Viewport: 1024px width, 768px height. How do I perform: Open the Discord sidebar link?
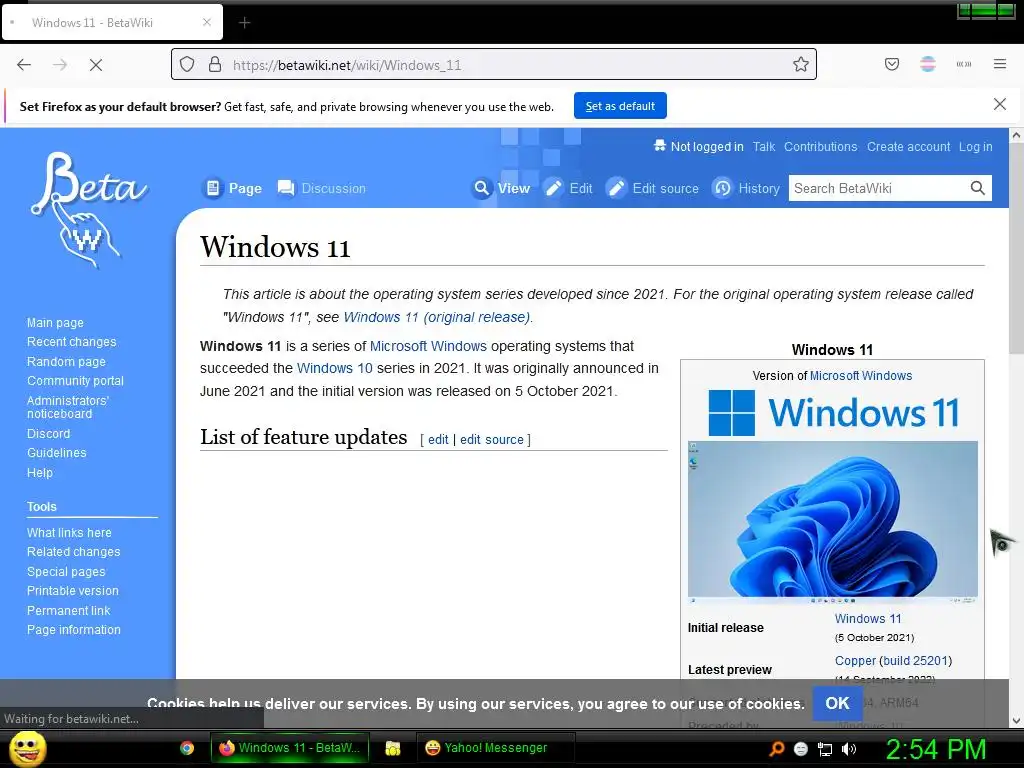(x=48, y=434)
